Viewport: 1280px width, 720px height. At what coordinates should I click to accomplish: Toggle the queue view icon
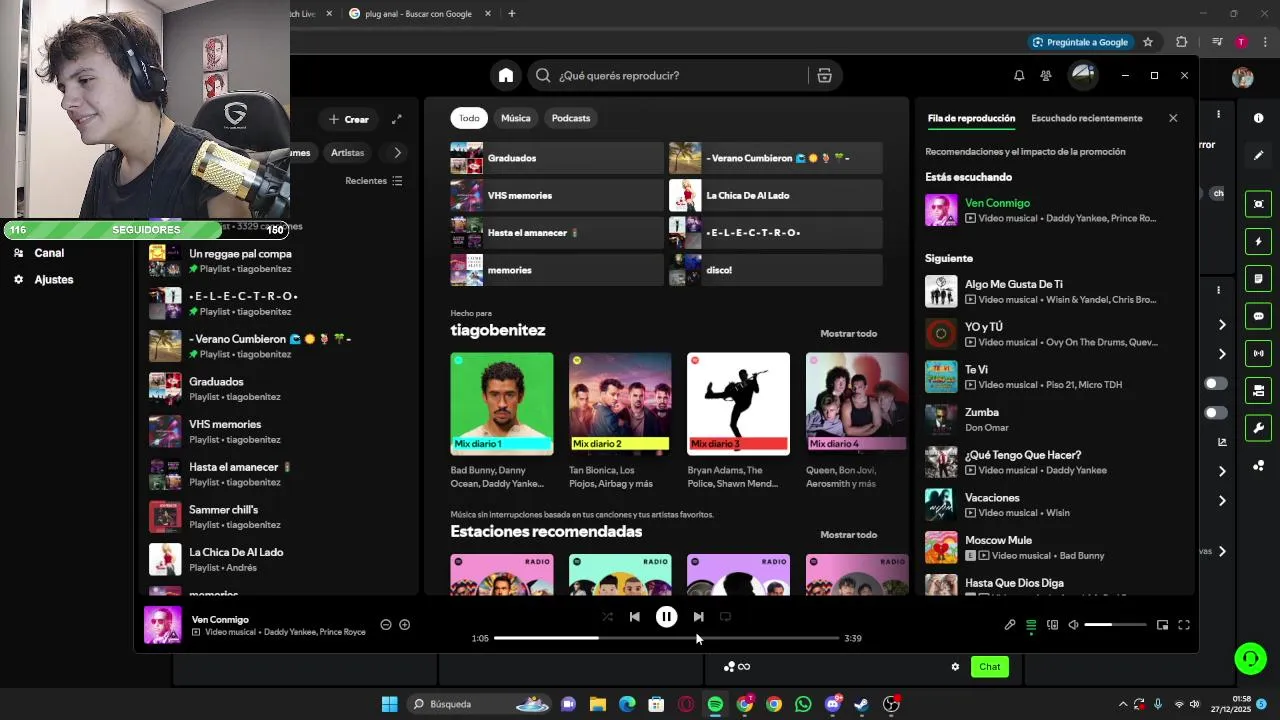click(1031, 625)
